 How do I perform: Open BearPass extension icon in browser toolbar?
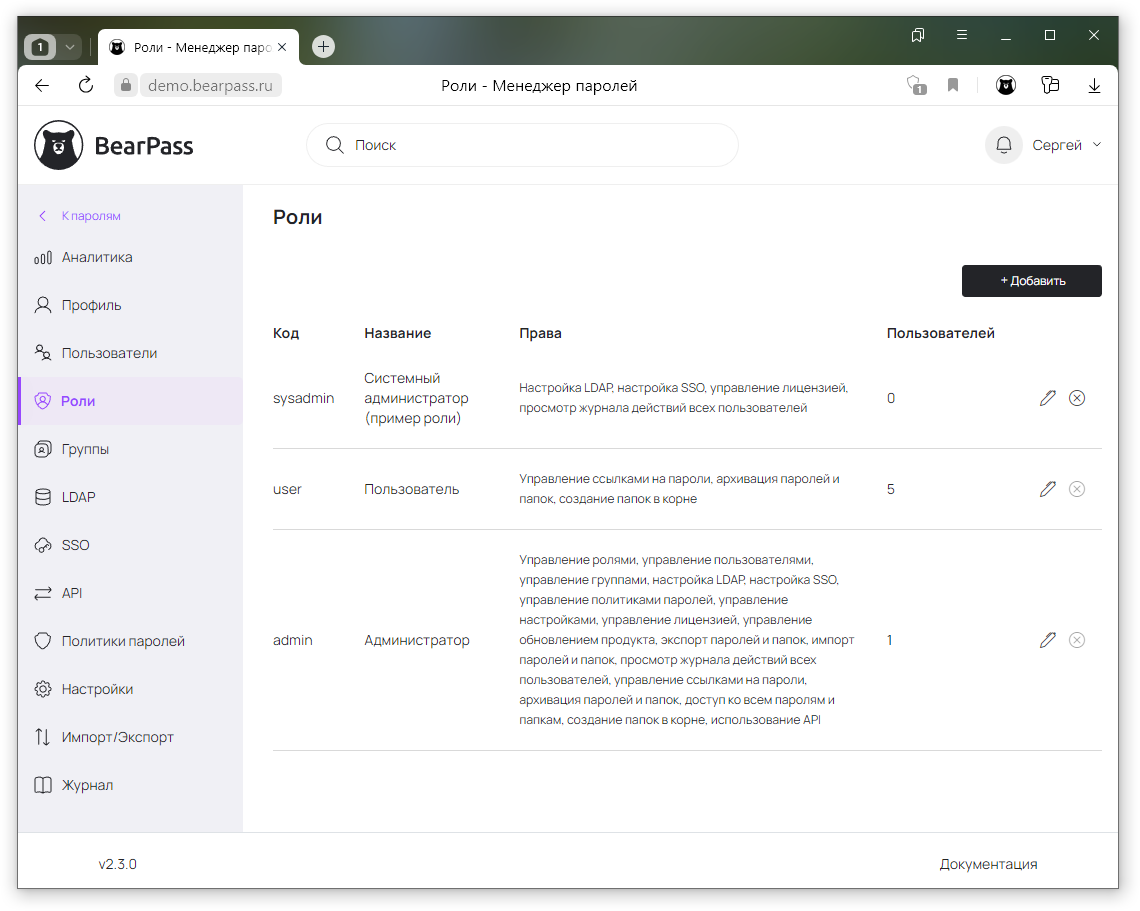click(x=1006, y=86)
